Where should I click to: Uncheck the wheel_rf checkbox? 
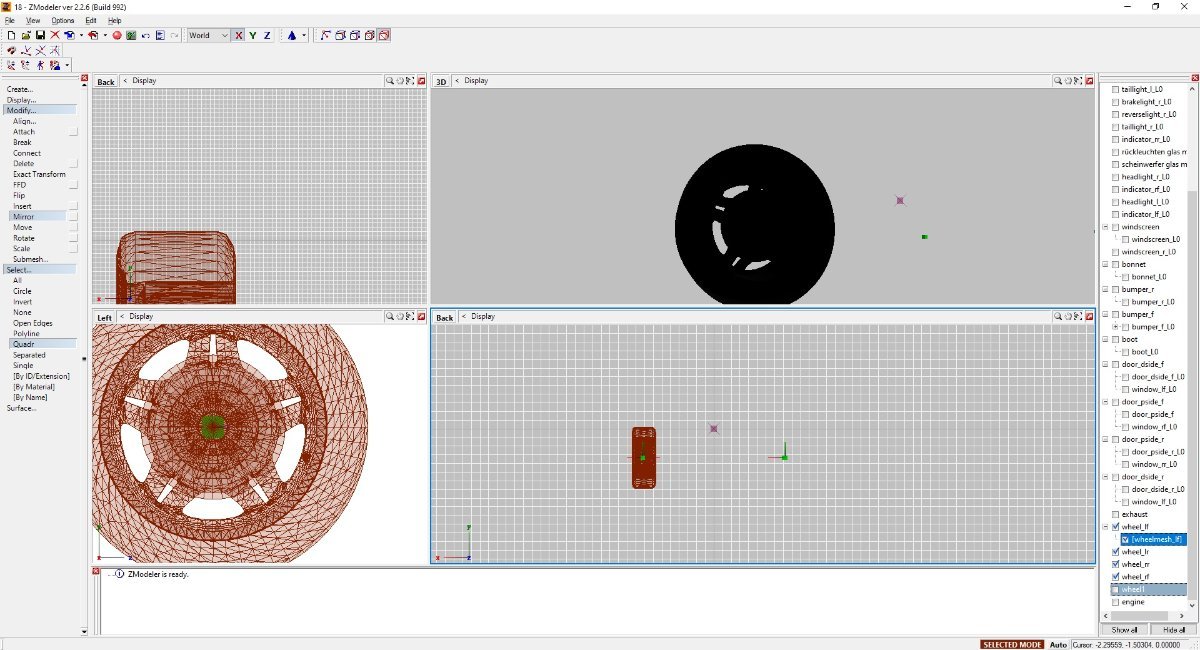click(1115, 576)
